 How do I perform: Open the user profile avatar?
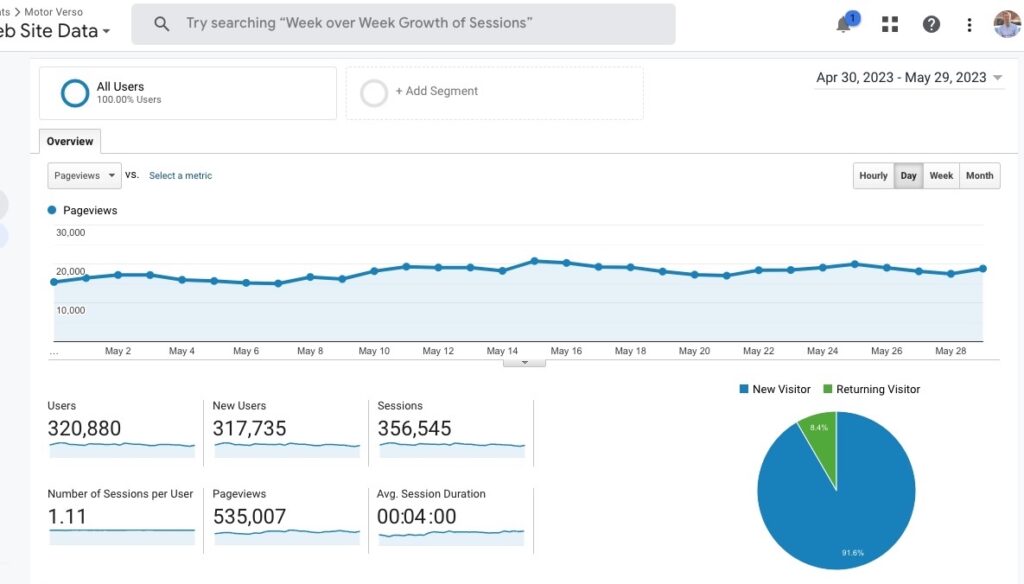click(x=1007, y=24)
